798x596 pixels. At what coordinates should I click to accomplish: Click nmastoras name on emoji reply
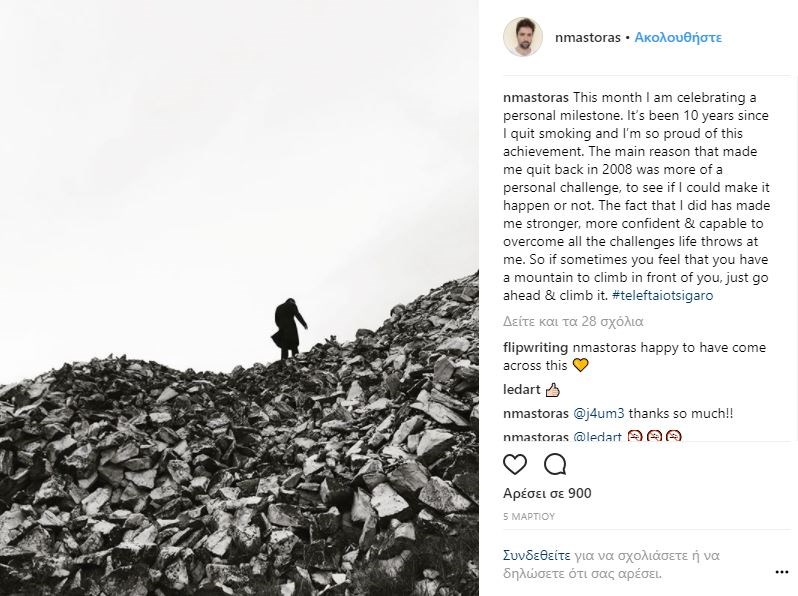pos(535,437)
